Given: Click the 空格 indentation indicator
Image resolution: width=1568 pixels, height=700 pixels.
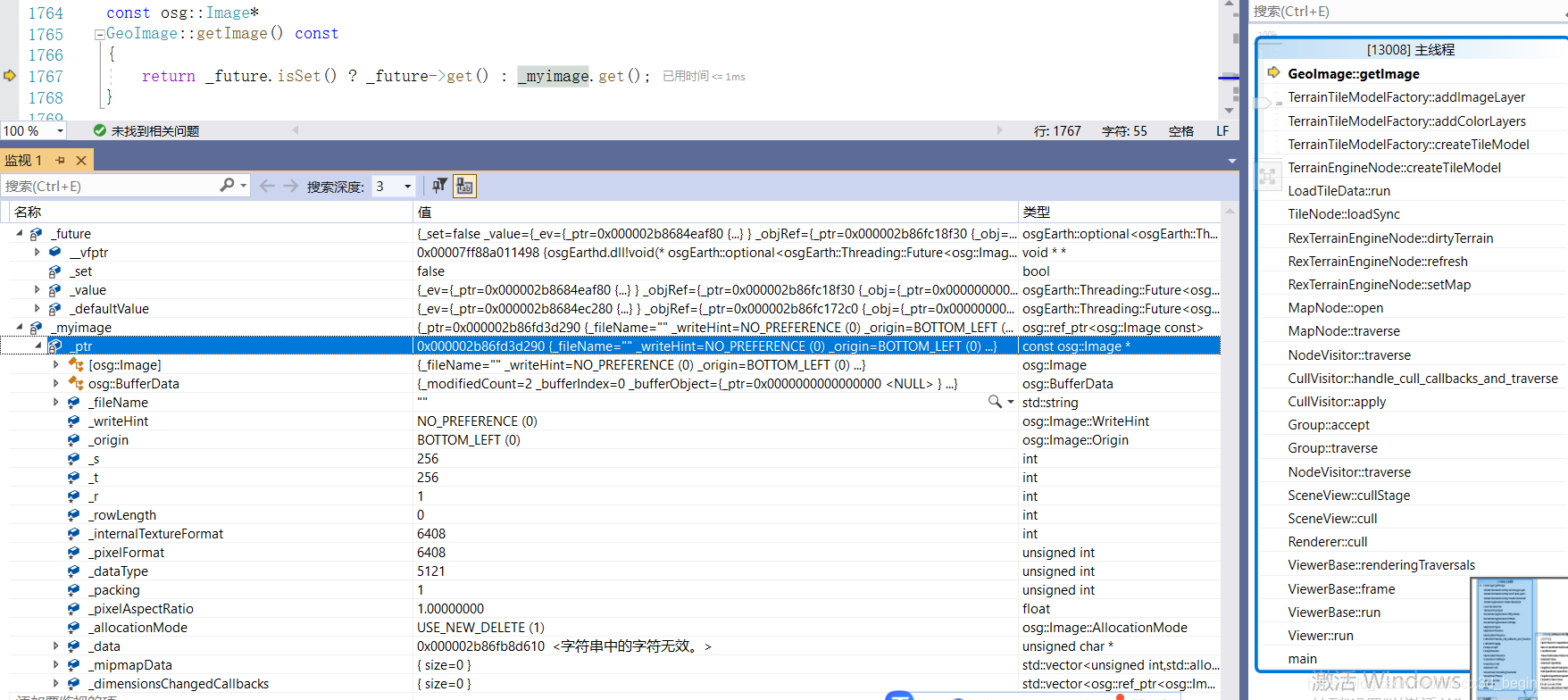Looking at the screenshot, I should (x=1181, y=130).
